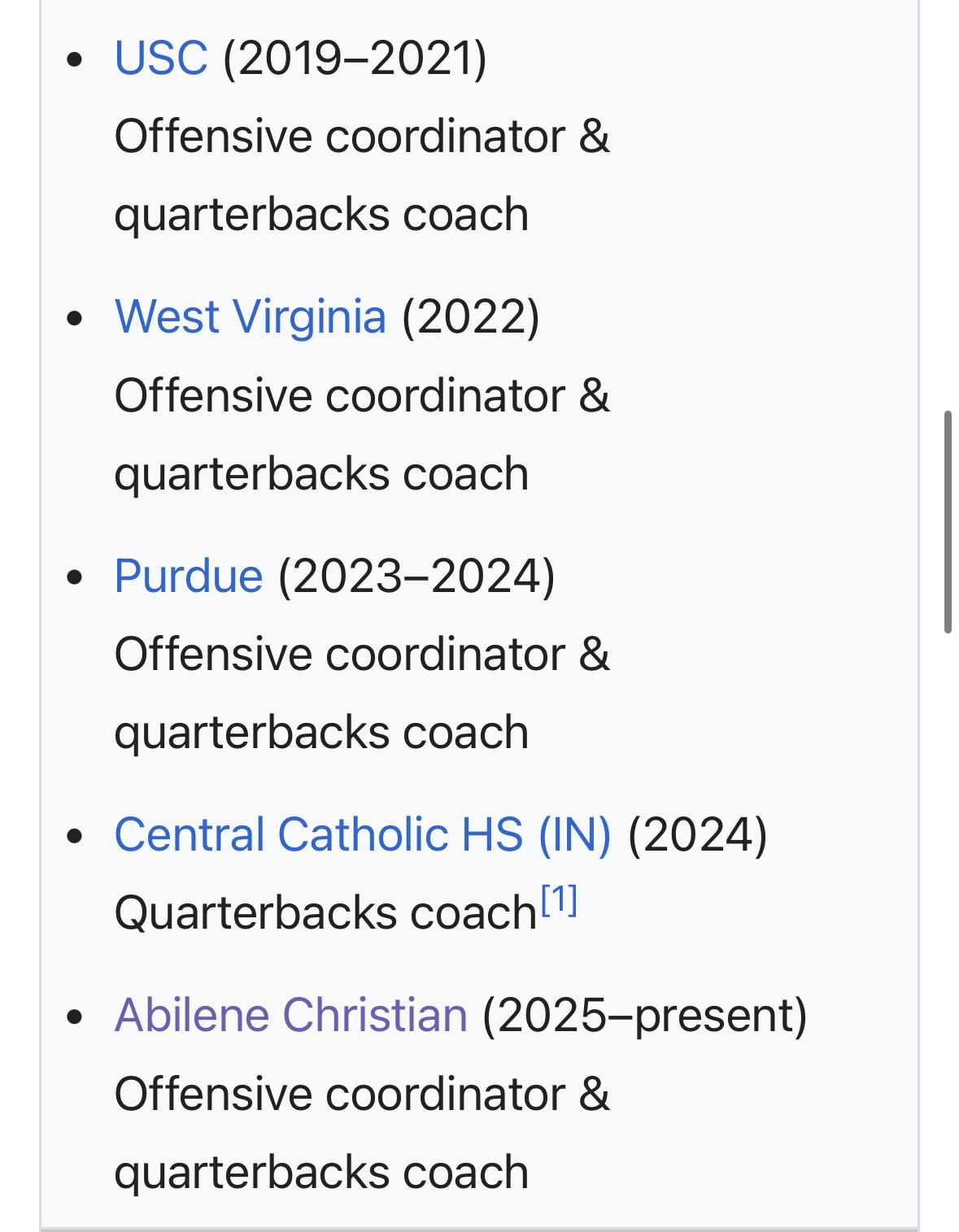Click the (2025–present) text beside Abilene Christian
Screen dimensions: 959x1232
[x=644, y=1016]
